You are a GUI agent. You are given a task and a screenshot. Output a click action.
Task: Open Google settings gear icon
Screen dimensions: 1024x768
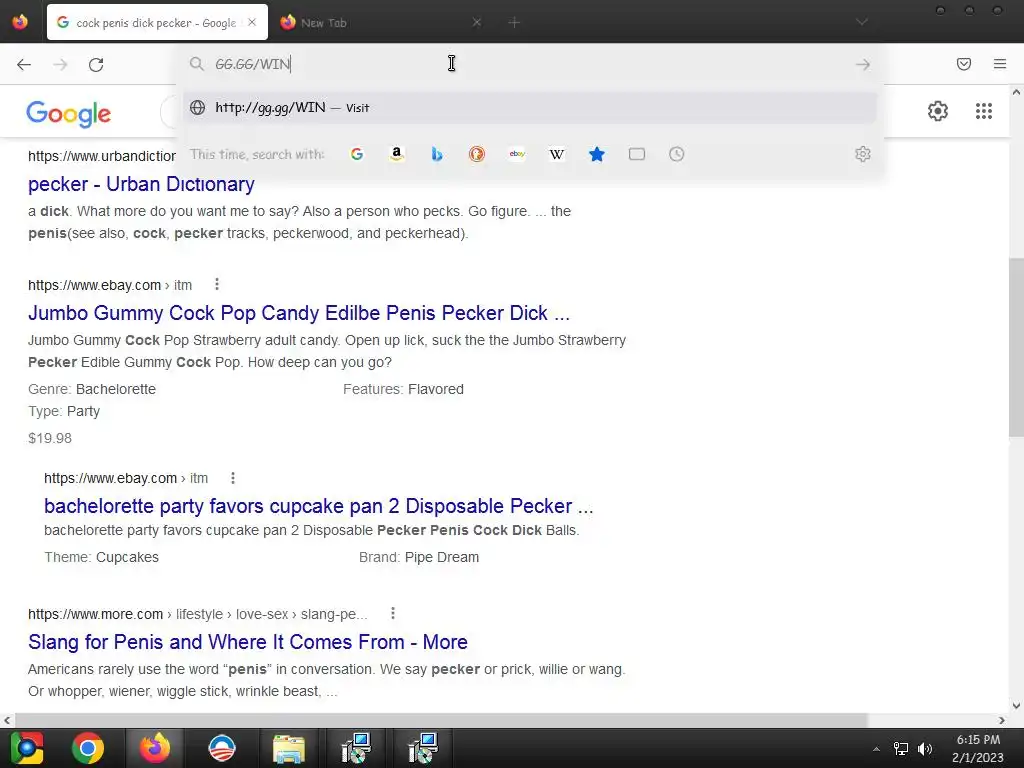[938, 111]
